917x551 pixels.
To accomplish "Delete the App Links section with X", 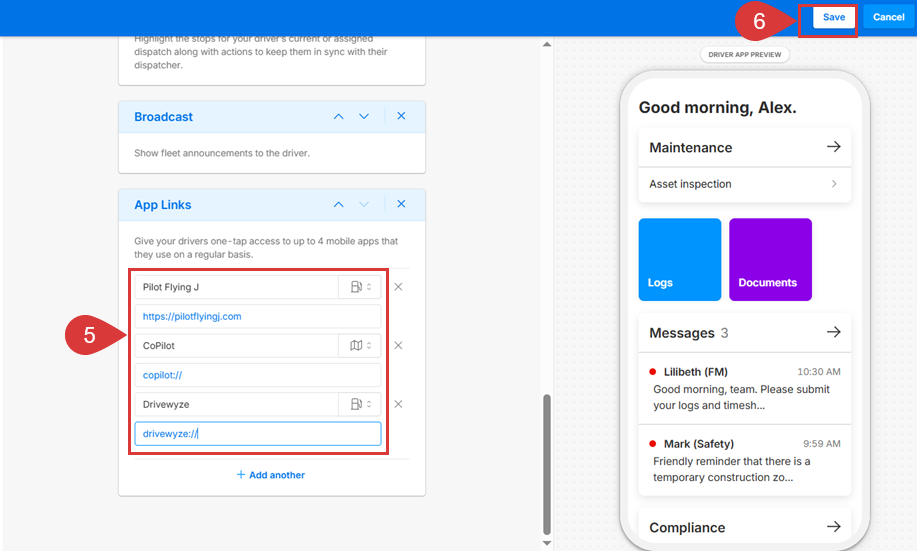I will coord(401,204).
